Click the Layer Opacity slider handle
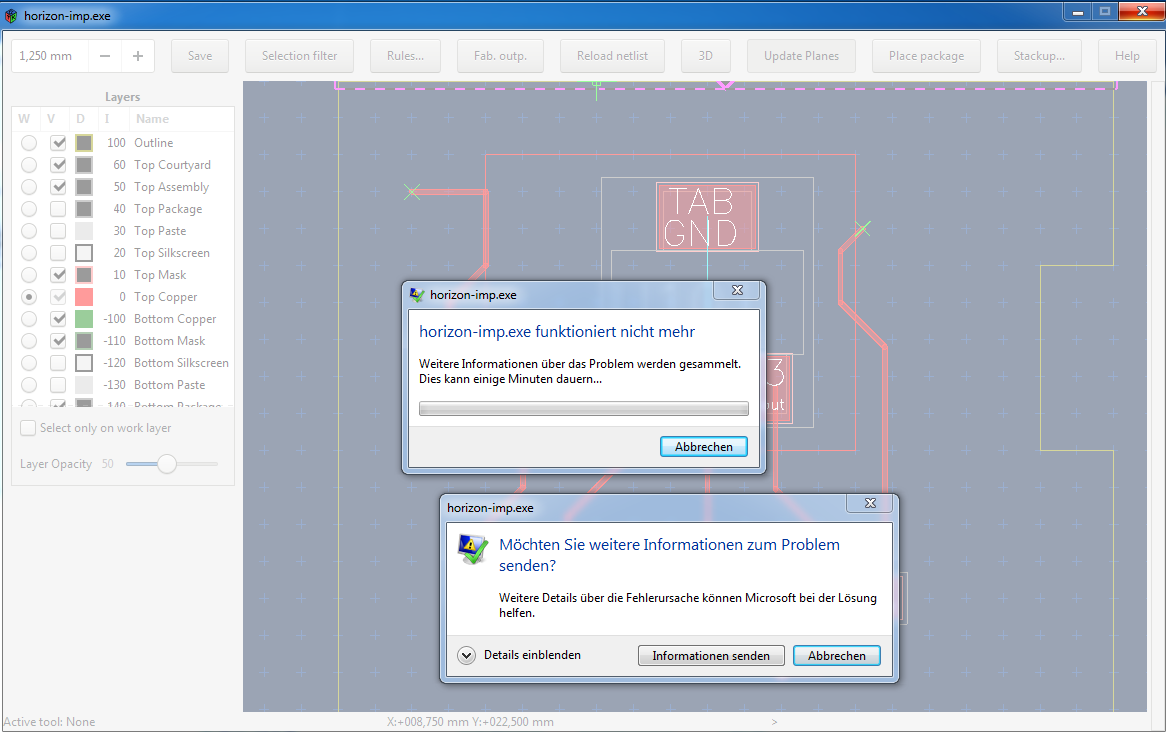Screen dimensions: 1166x732 [x=167, y=463]
